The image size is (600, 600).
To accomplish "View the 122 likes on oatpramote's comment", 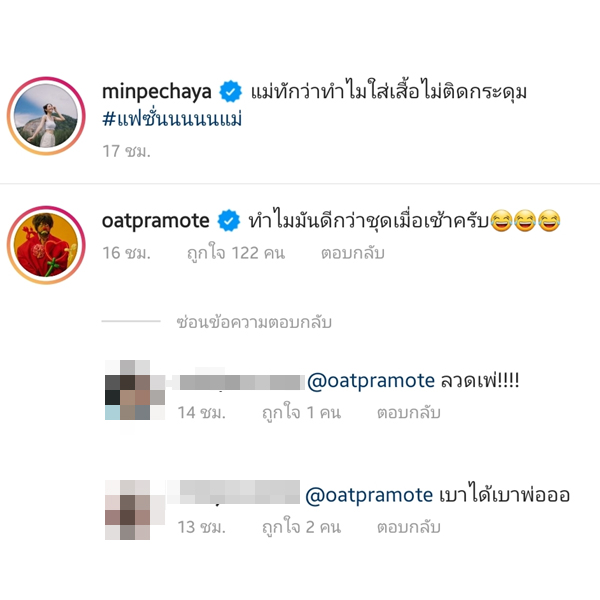I will [x=236, y=253].
